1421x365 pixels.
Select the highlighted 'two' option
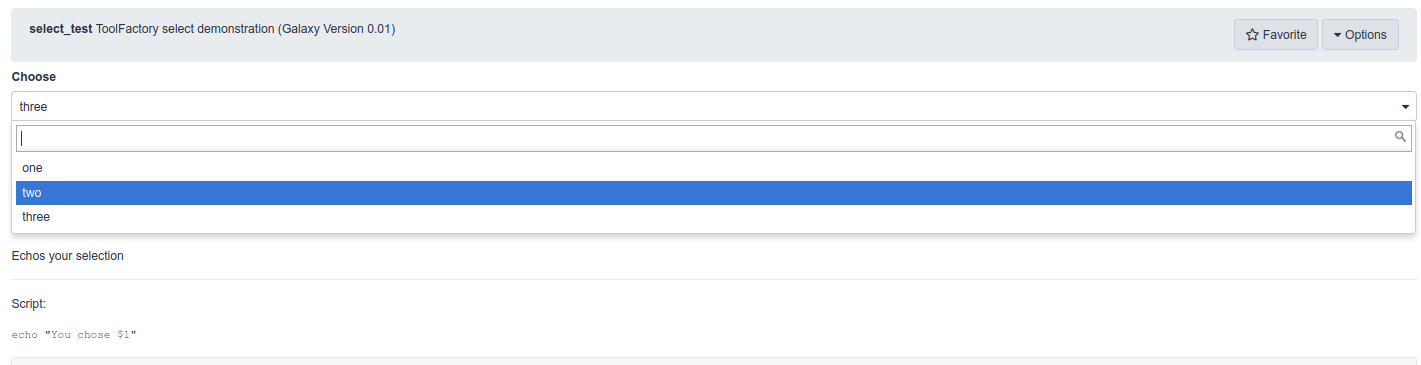714,193
